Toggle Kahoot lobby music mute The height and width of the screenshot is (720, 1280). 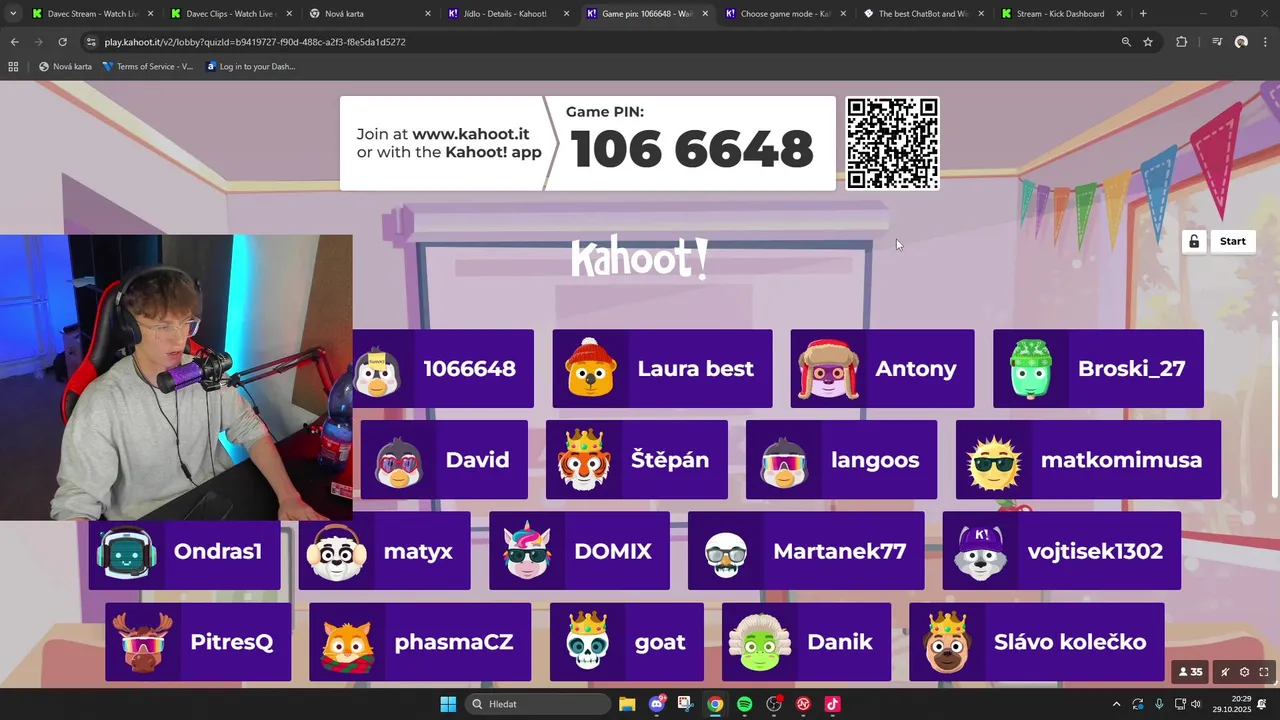click(x=1225, y=672)
